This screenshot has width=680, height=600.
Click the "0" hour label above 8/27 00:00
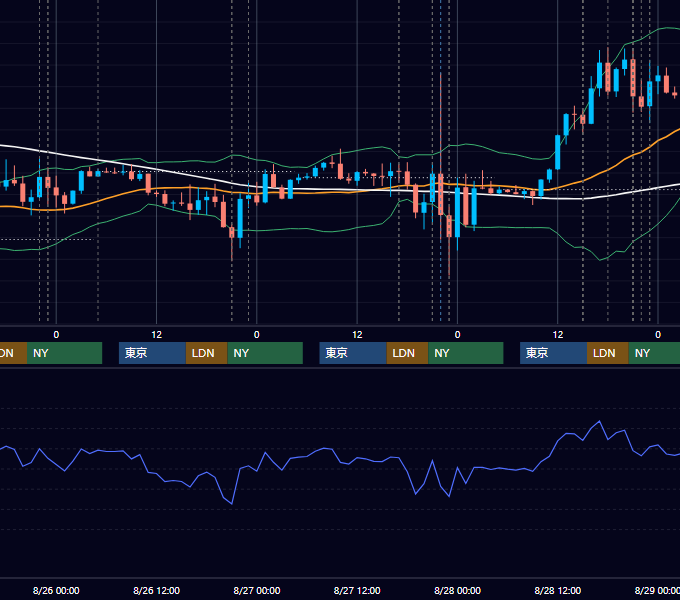coord(257,335)
